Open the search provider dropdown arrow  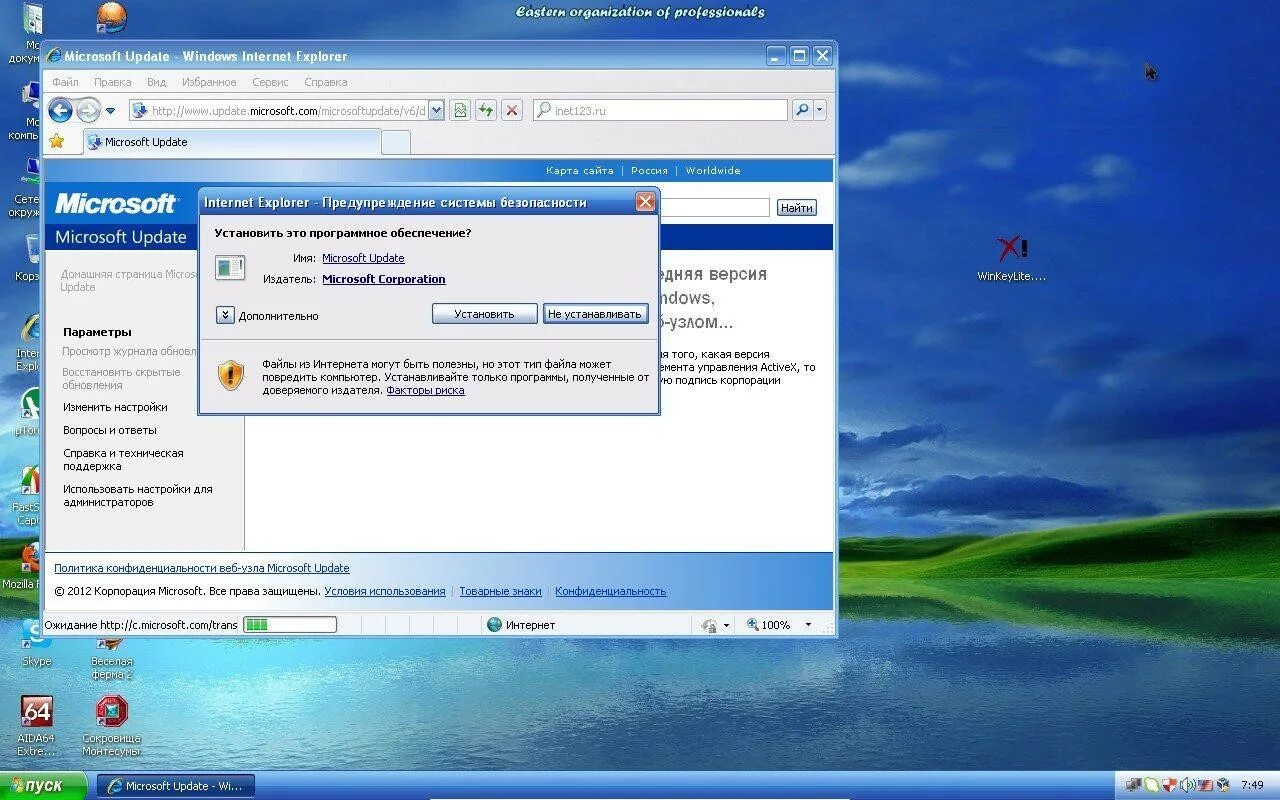click(x=820, y=111)
